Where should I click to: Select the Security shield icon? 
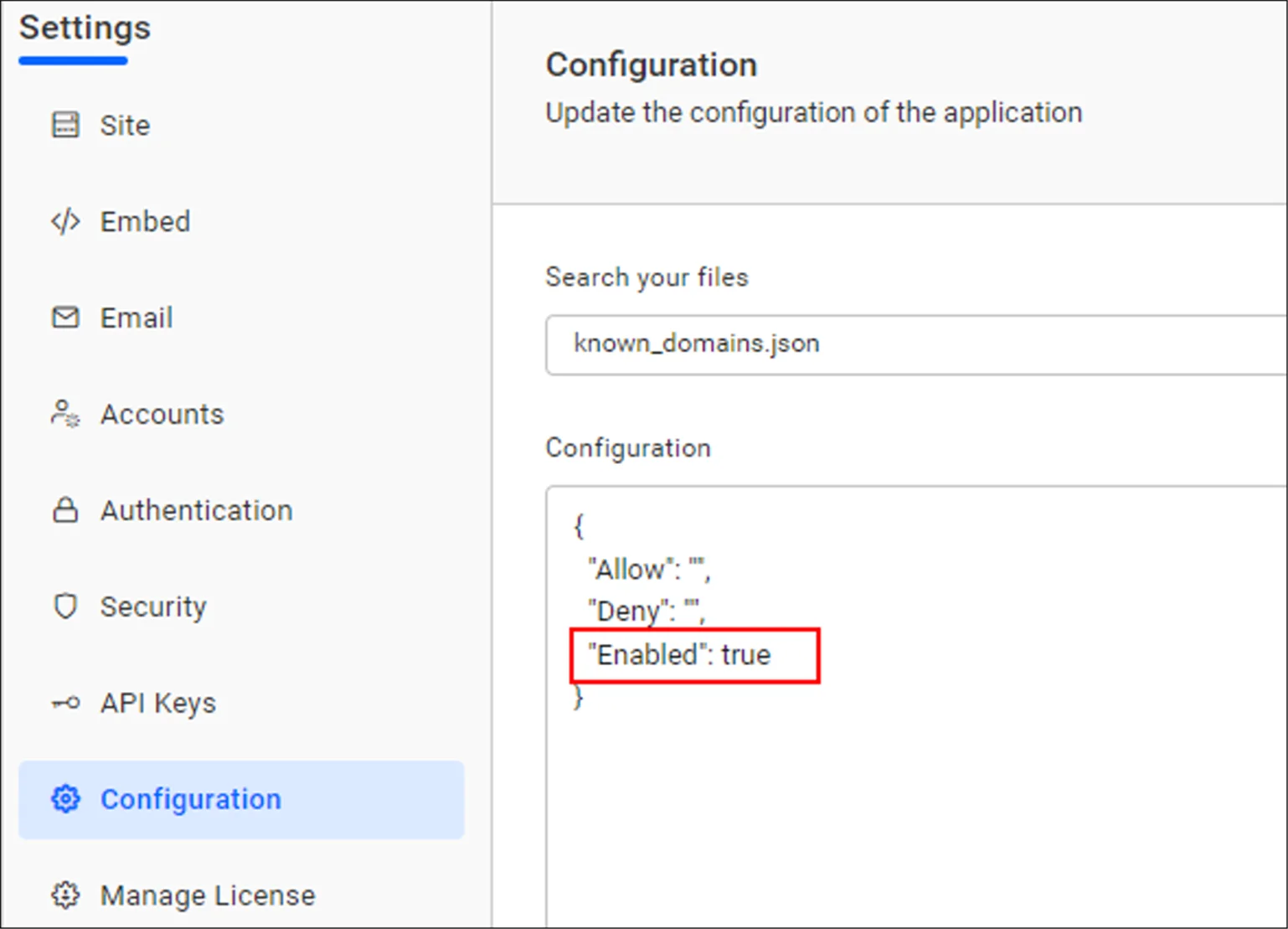click(65, 606)
